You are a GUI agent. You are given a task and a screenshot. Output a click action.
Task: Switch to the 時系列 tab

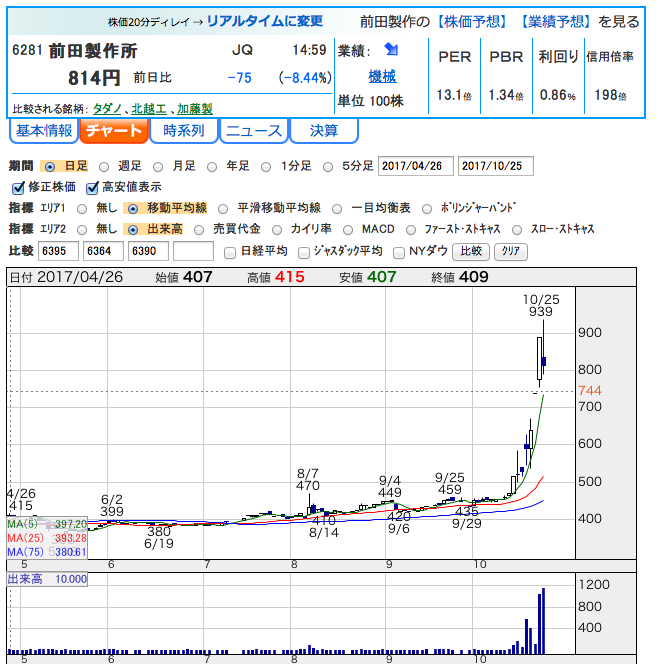point(184,131)
